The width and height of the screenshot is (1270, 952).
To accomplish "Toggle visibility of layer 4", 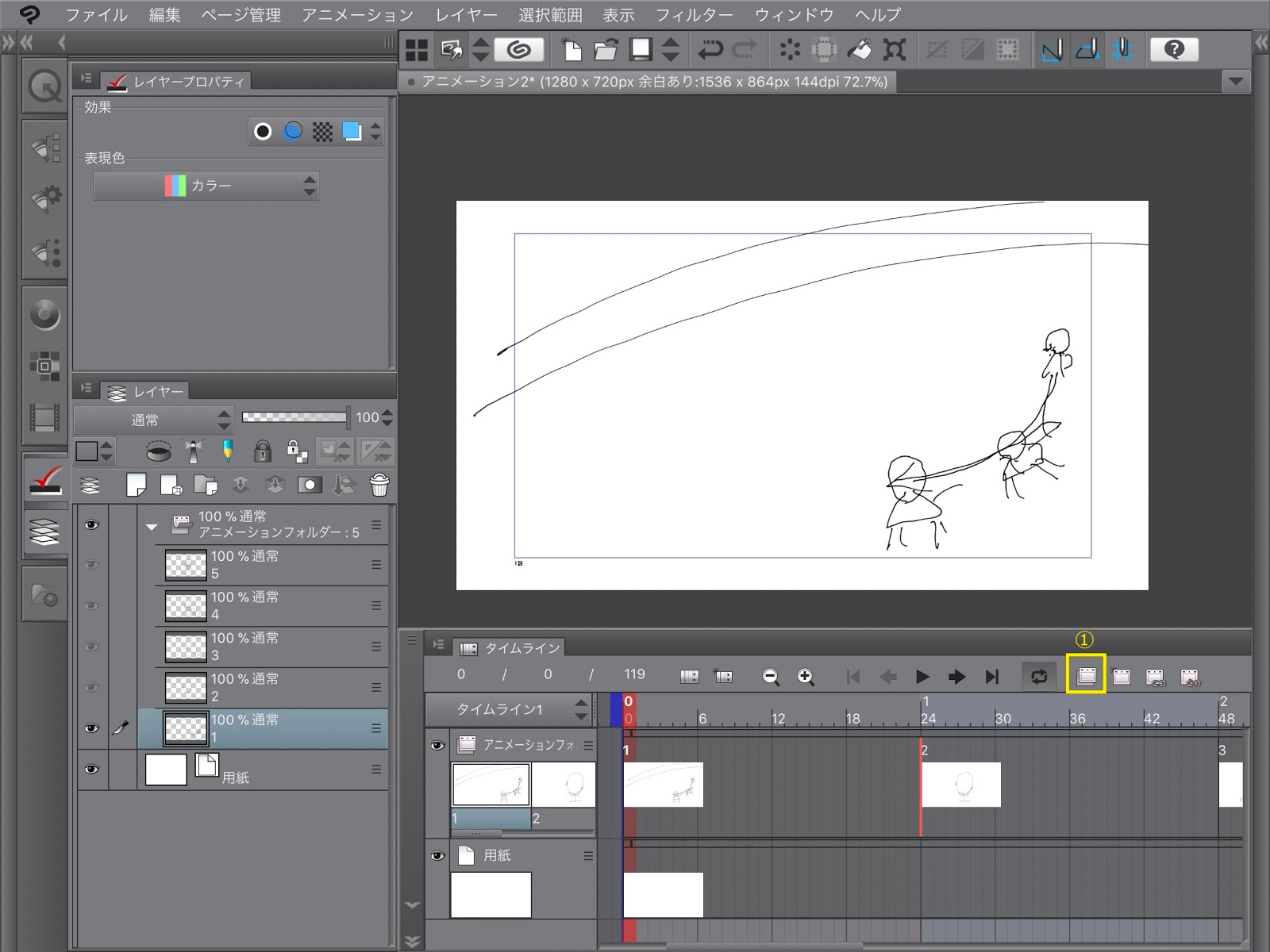I will (x=92, y=606).
